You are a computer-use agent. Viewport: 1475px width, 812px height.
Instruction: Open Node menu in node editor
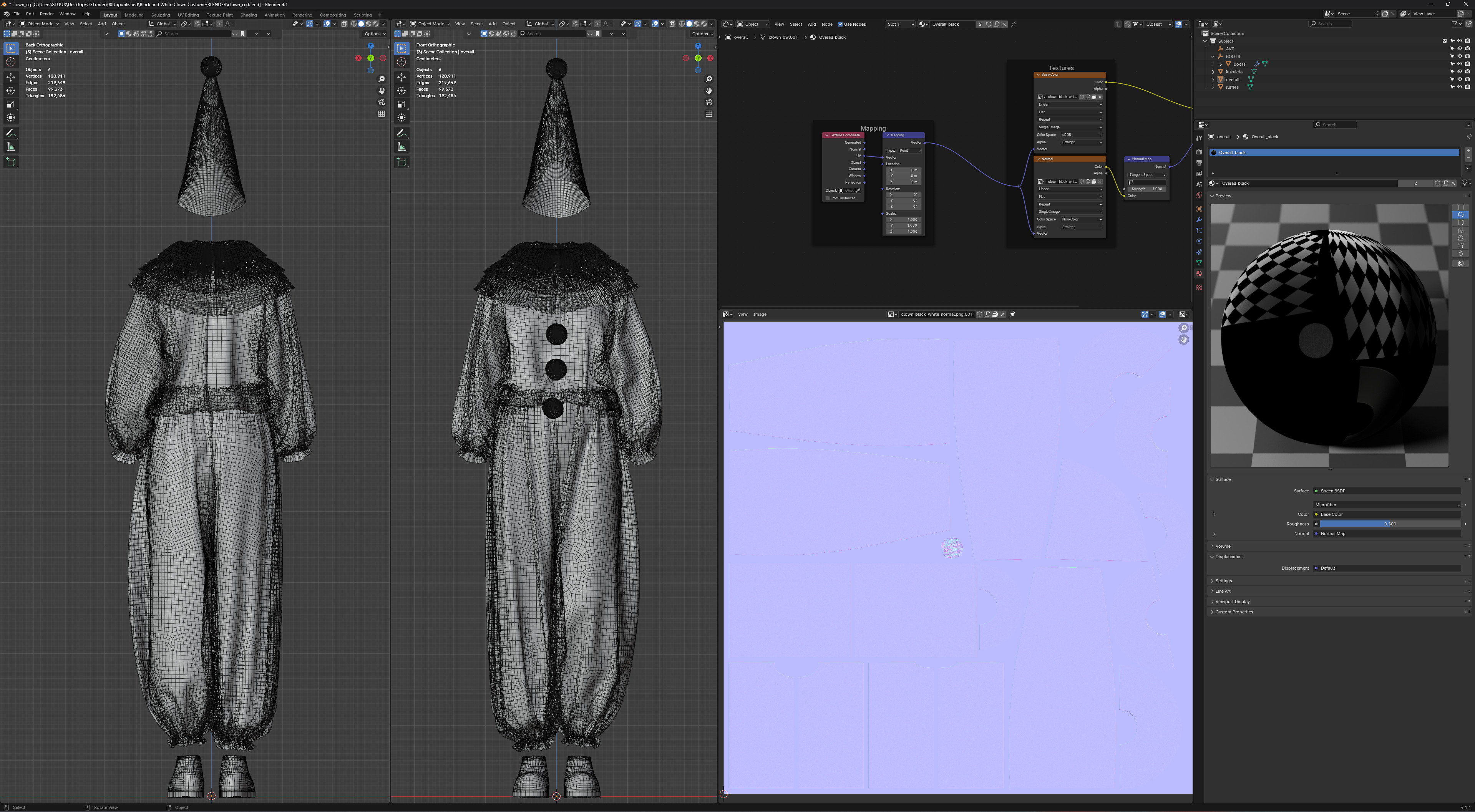(x=827, y=24)
